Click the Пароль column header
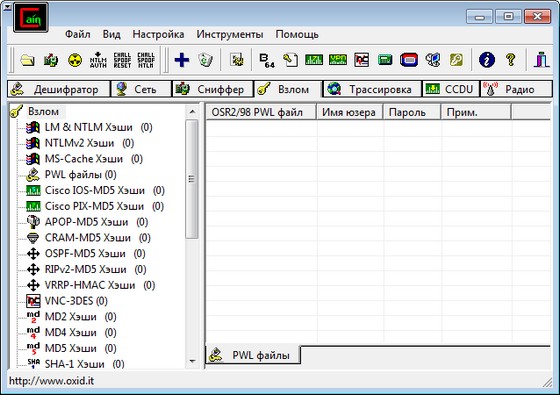 click(412, 112)
